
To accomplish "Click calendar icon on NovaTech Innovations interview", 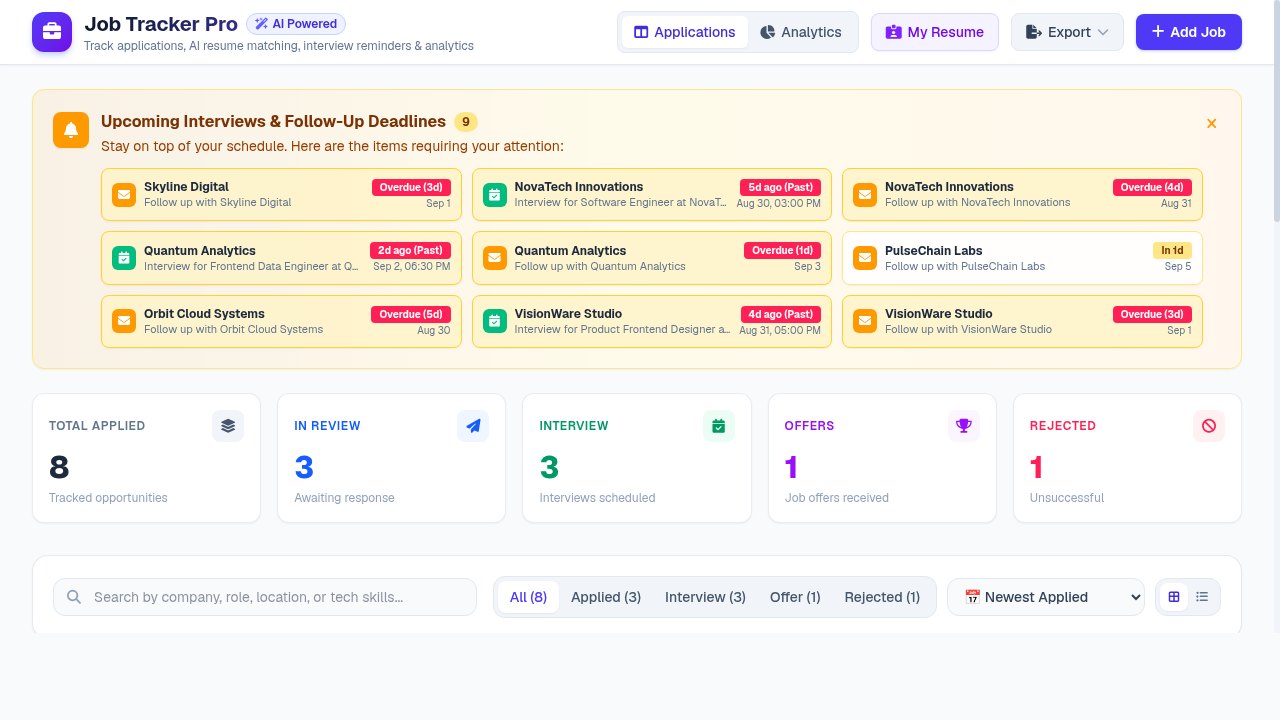I will click(495, 194).
